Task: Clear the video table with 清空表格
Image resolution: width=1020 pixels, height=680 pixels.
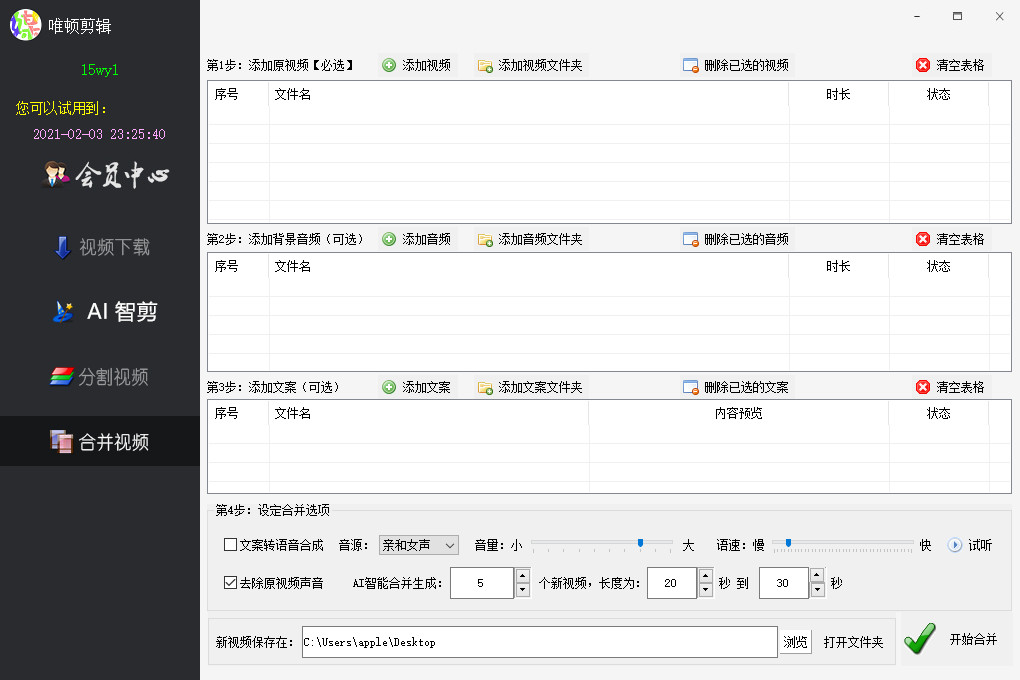Action: (951, 65)
